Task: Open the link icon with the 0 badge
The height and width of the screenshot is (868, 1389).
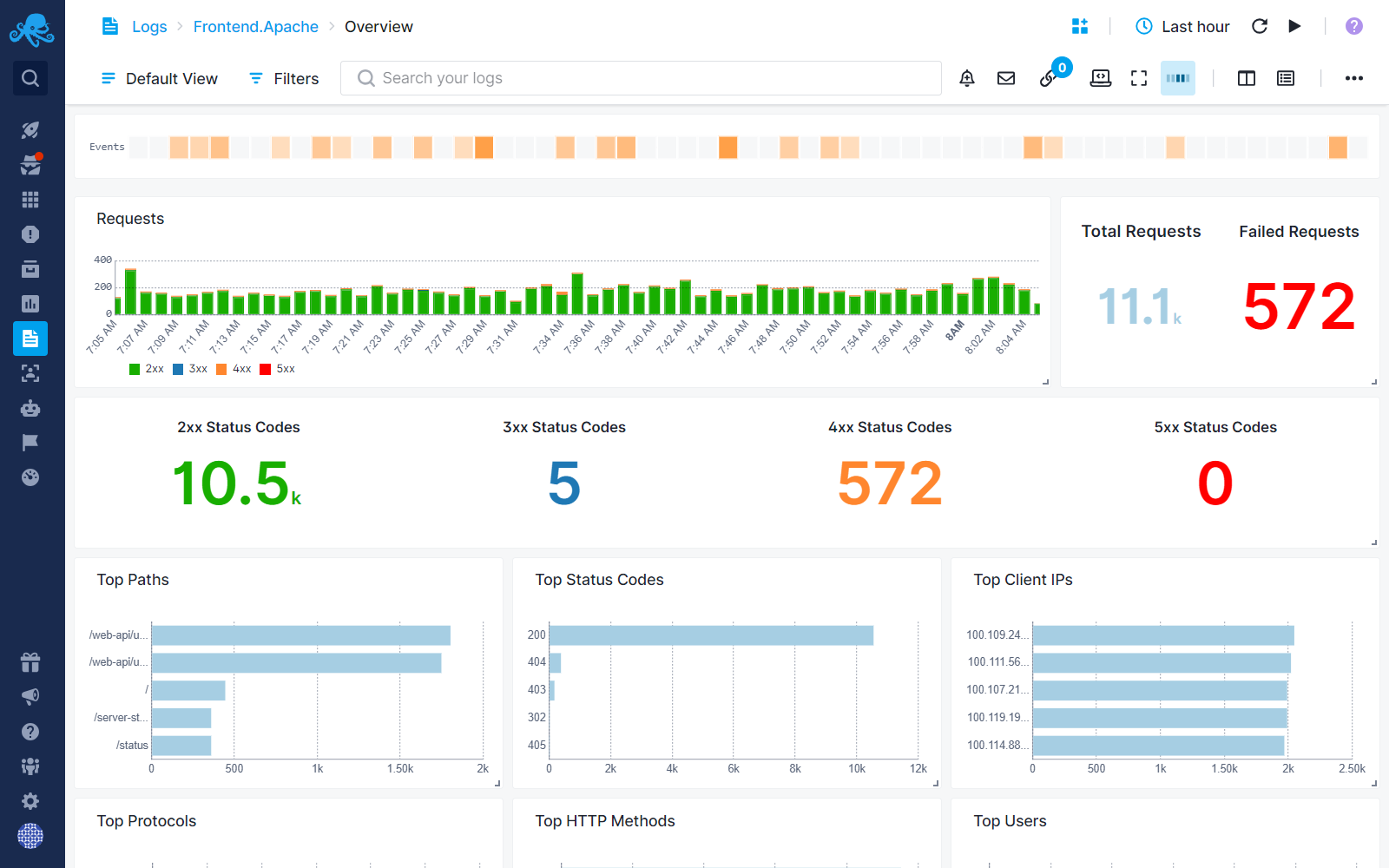Action: (1049, 78)
